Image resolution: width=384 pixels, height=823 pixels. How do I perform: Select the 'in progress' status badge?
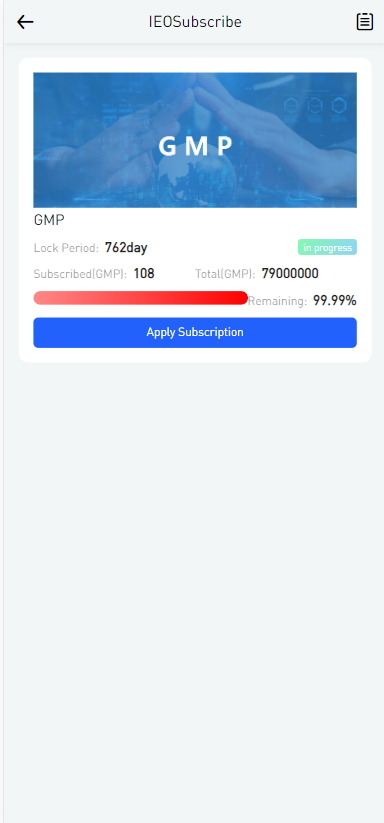[327, 247]
